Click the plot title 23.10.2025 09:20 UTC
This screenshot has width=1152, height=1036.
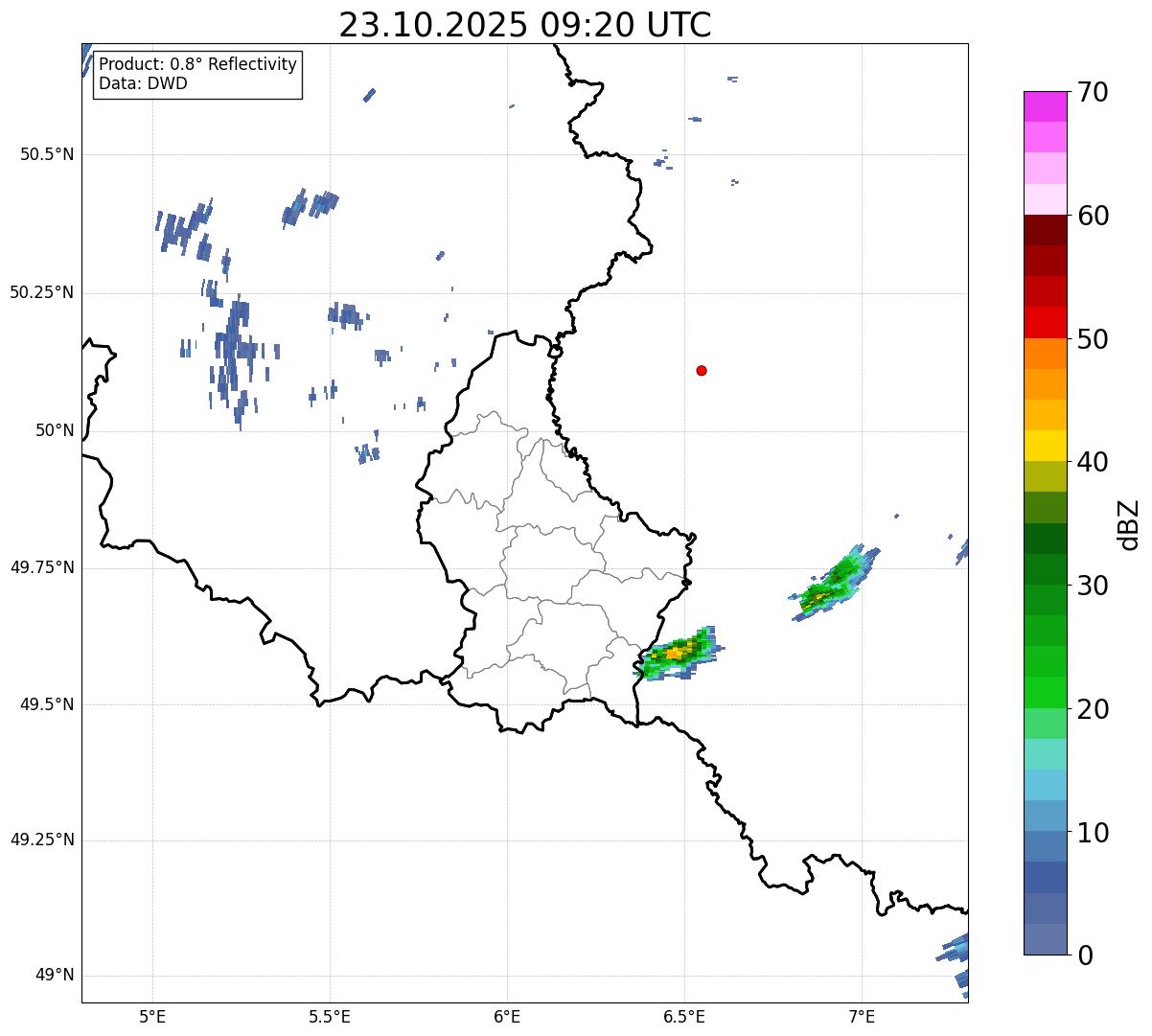click(525, 25)
